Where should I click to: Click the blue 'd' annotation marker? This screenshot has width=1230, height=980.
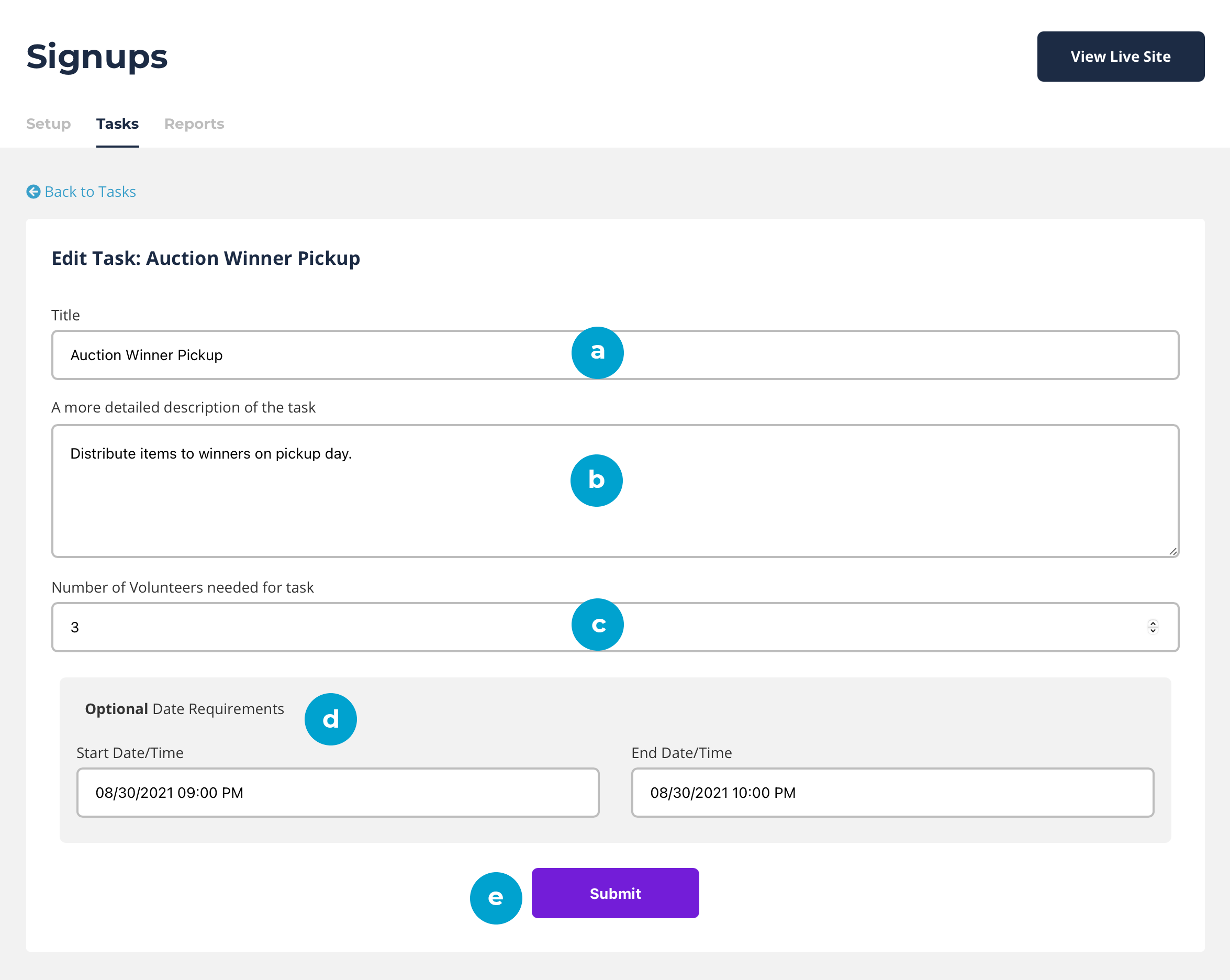point(330,719)
